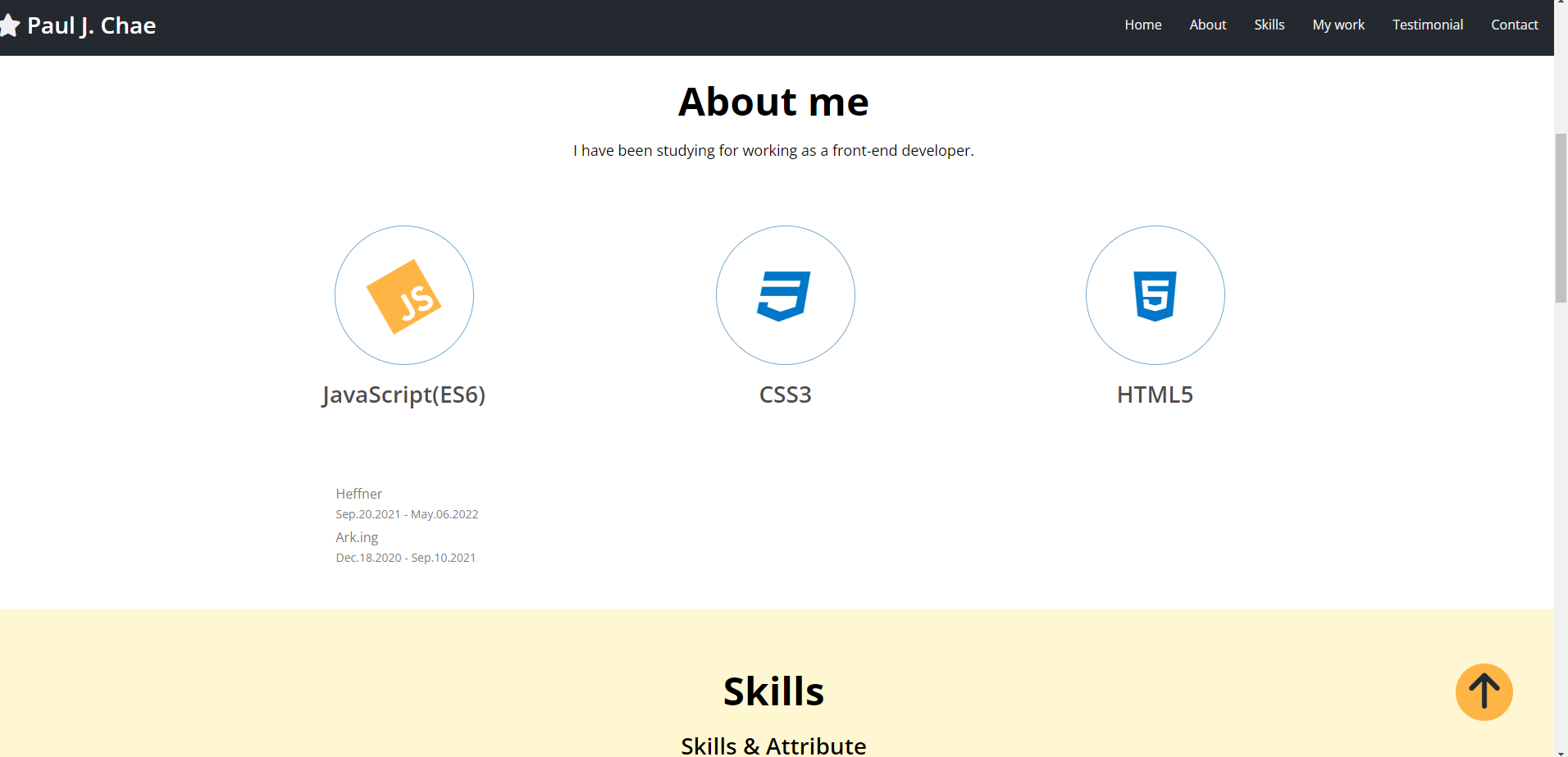
Task: Select the Ark.ing job entry
Action: 357,537
